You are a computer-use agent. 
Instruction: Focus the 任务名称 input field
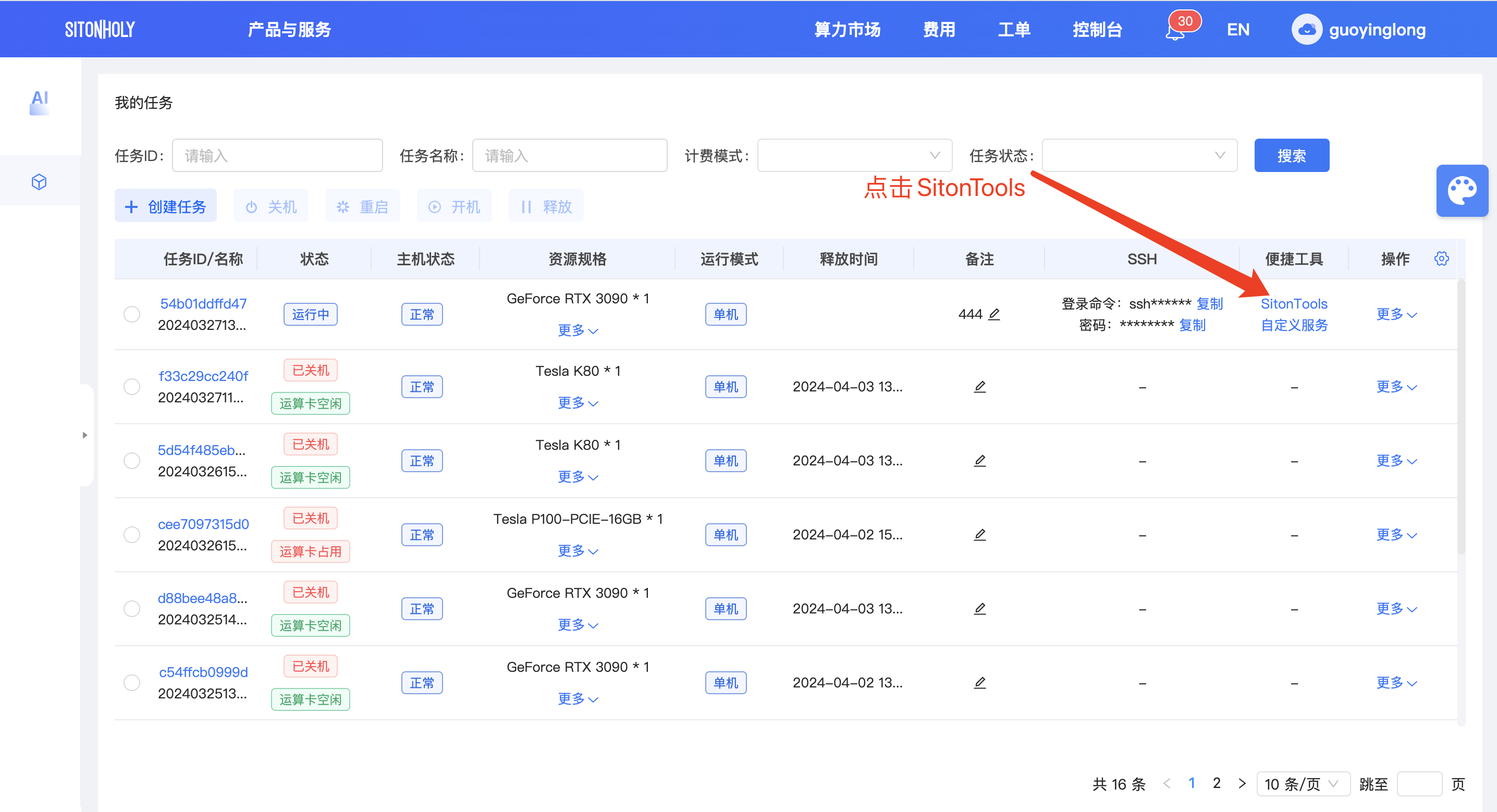click(570, 155)
